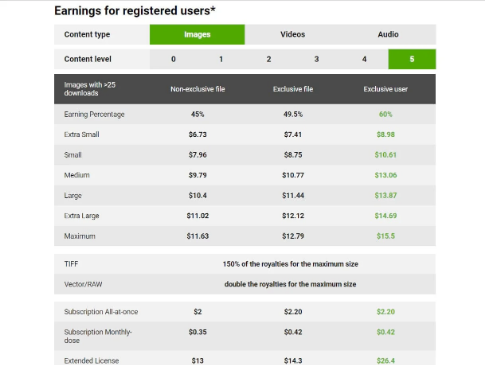Viewport: 485px width, 365px height.
Task: Click the green $14.69 value
Action: point(386,216)
